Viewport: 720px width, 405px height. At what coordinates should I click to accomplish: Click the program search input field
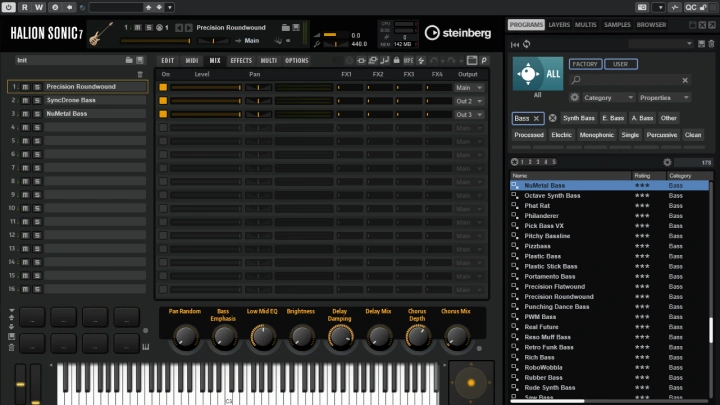coord(630,80)
